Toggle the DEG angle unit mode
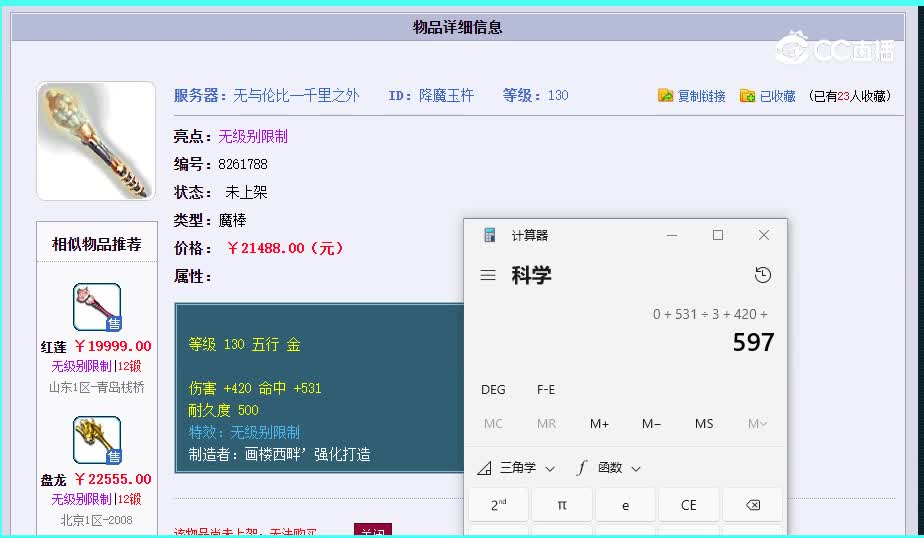This screenshot has height=538, width=924. [x=493, y=389]
